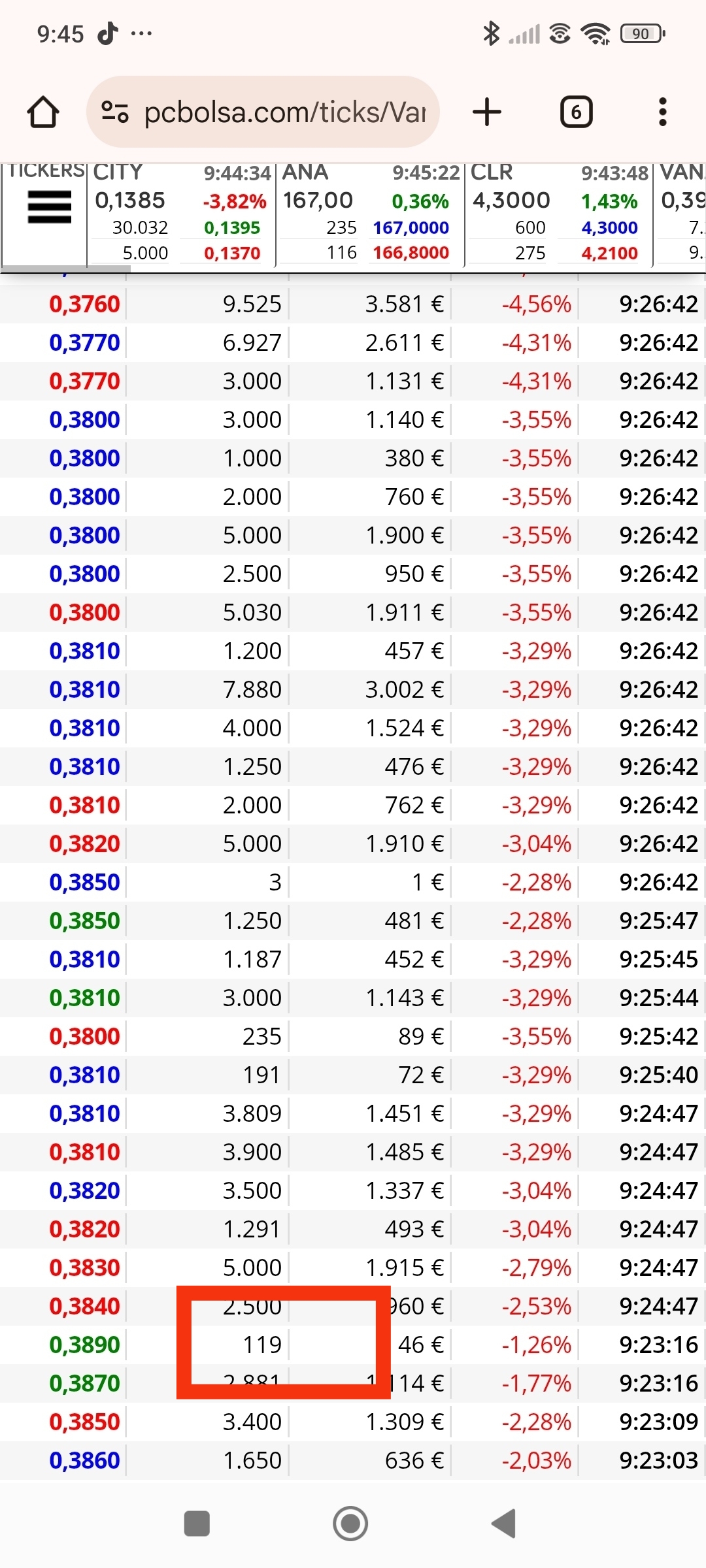706x1568 pixels.
Task: Tap the 9:23:03 time in last row
Action: 659,1460
